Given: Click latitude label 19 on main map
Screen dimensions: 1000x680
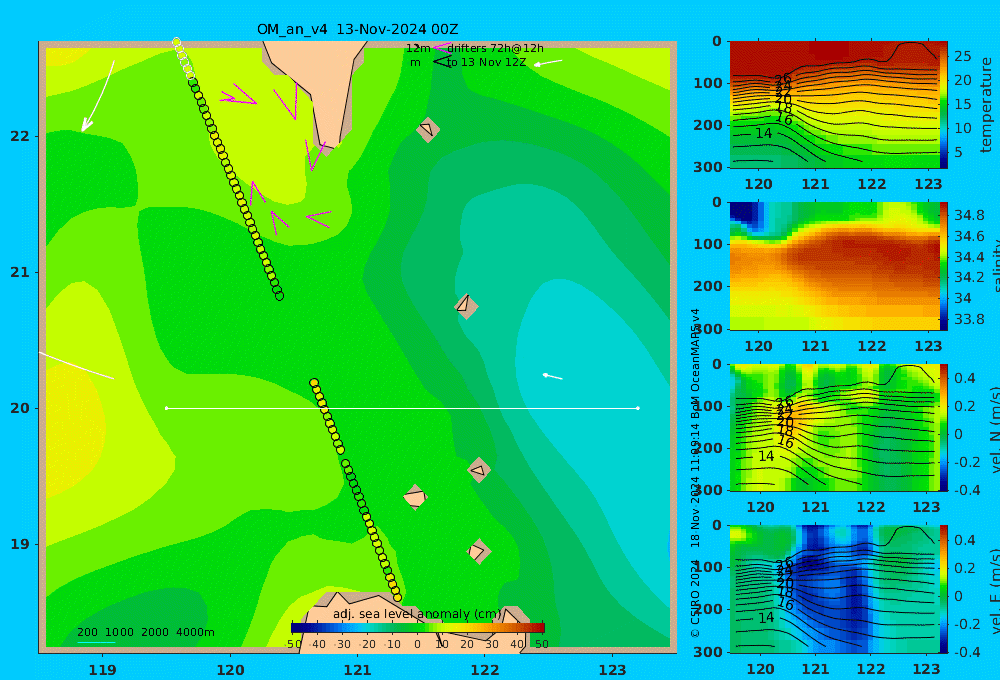Looking at the screenshot, I should coord(20,544).
